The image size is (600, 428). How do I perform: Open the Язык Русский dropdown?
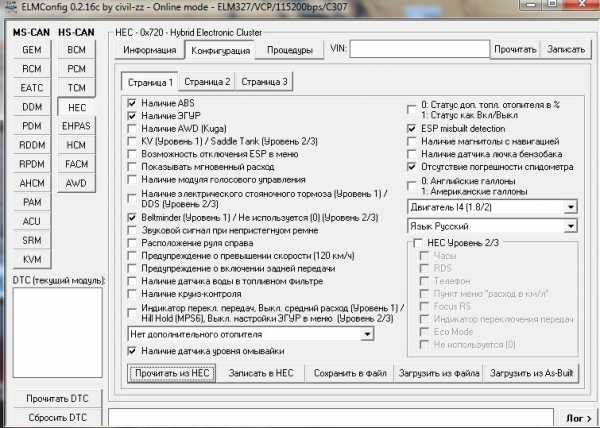492,226
